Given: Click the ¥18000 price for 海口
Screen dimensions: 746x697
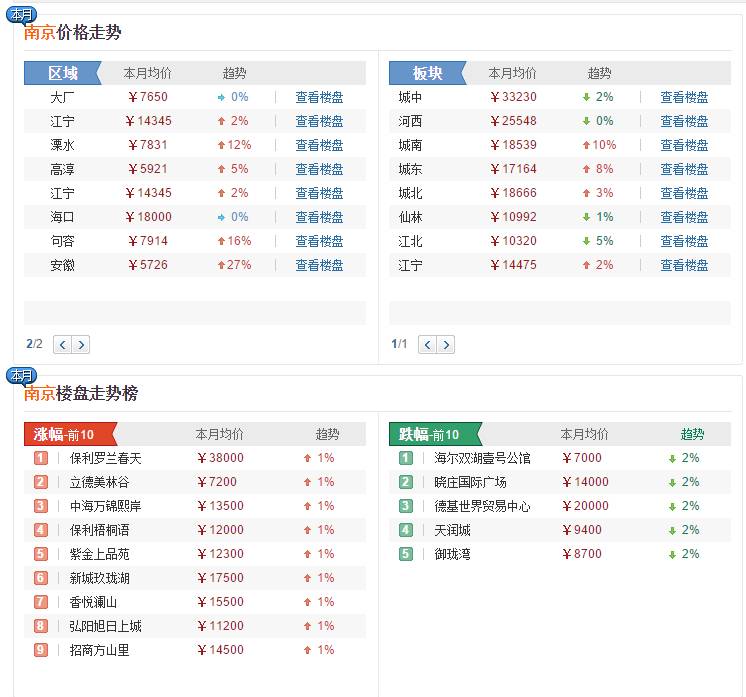Looking at the screenshot, I should click(148, 217).
